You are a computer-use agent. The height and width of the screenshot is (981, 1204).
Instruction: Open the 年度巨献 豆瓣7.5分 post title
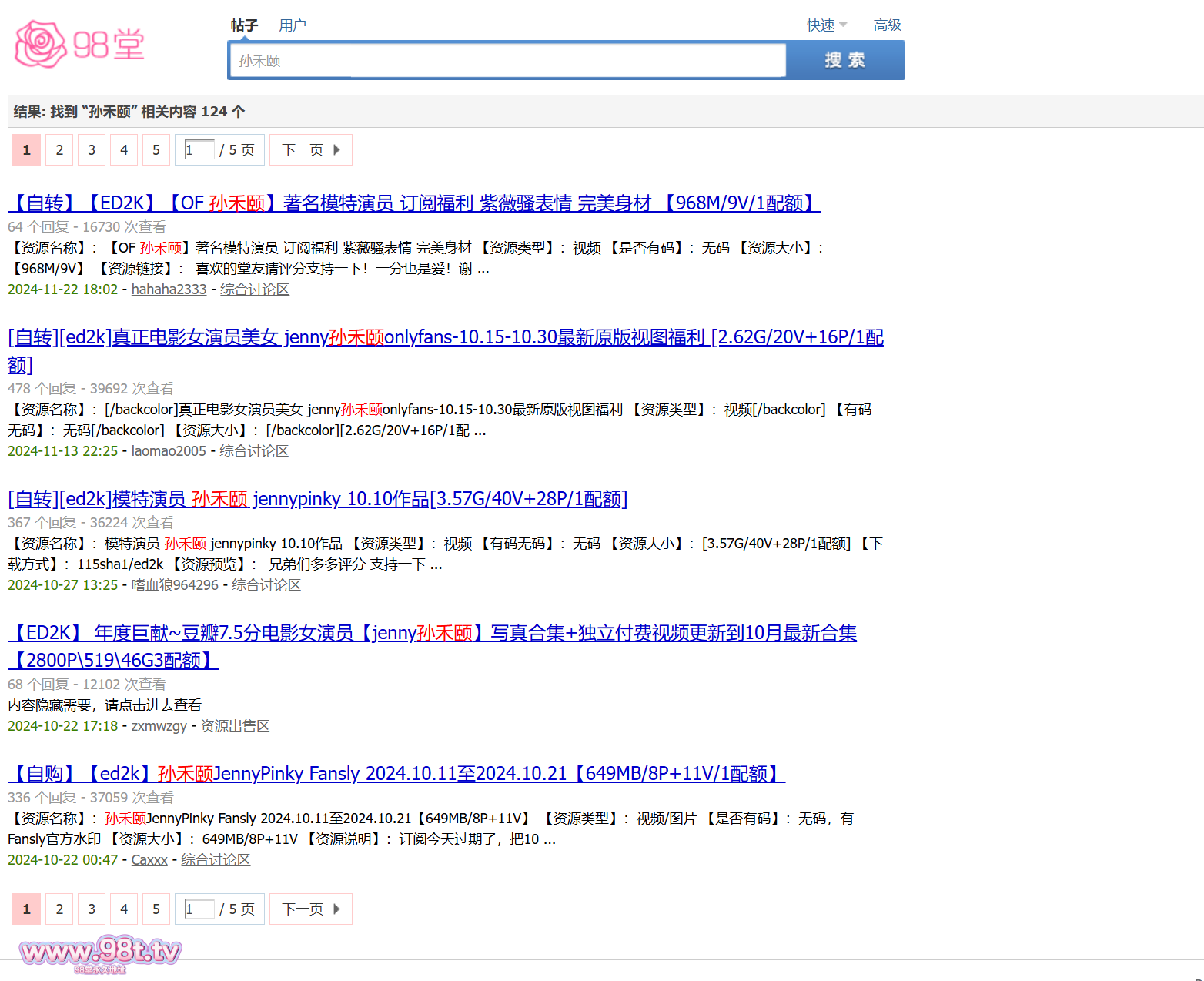pyautogui.click(x=433, y=647)
